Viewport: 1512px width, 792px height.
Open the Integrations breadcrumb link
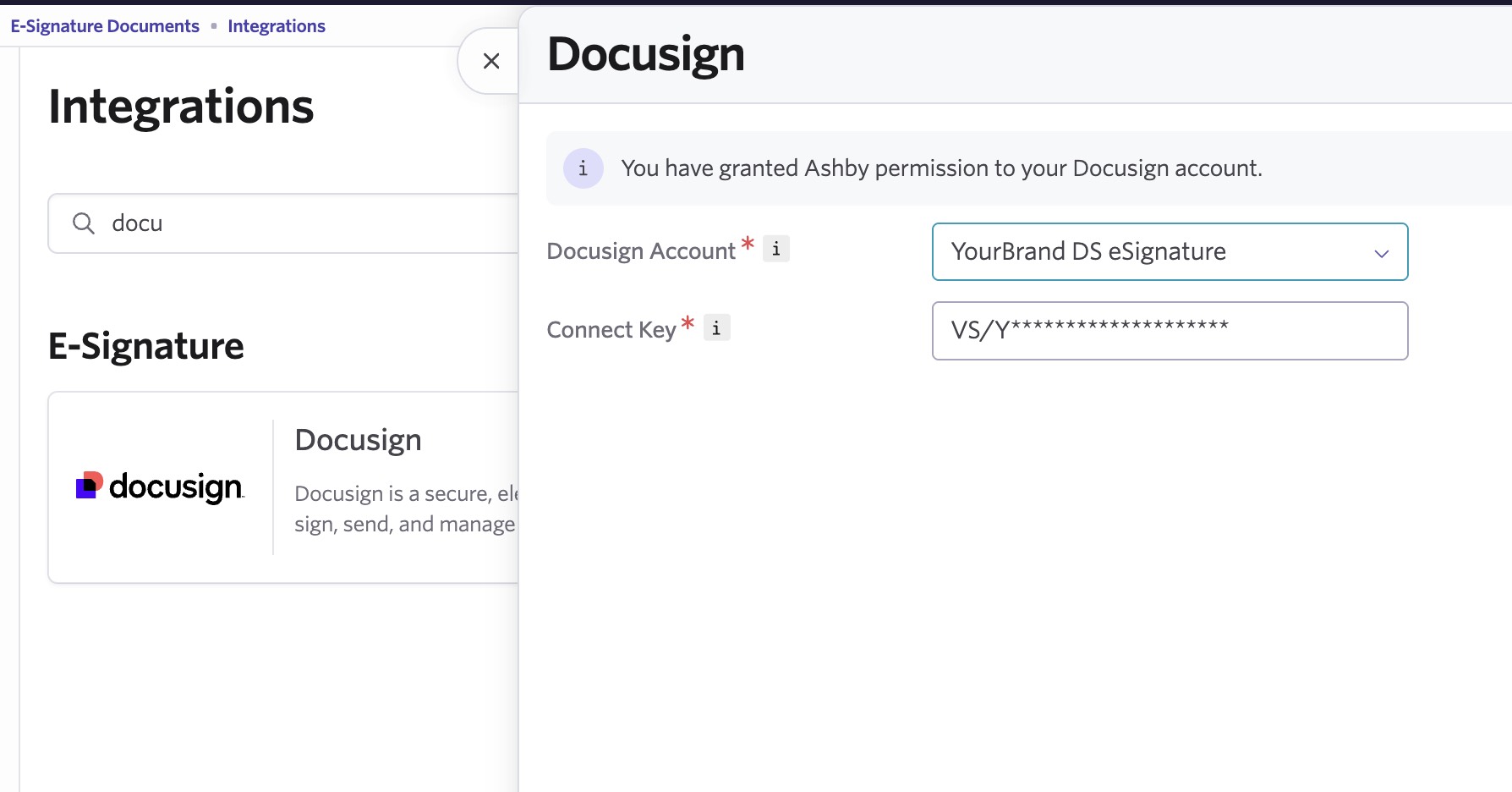click(277, 26)
